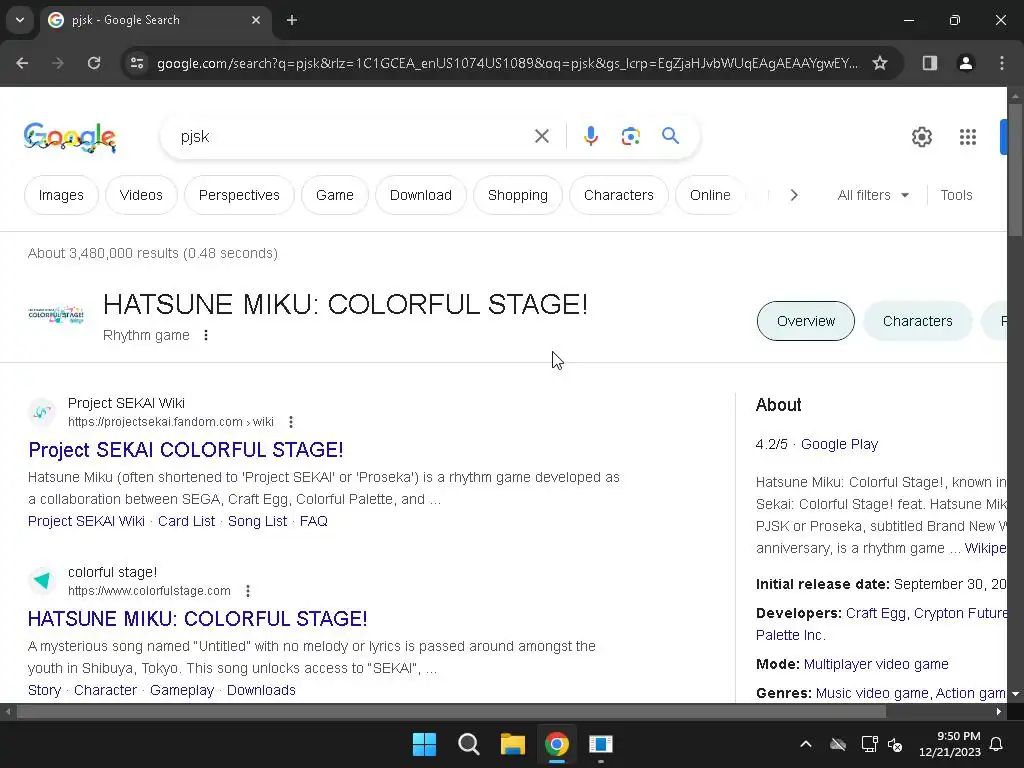Image resolution: width=1024 pixels, height=768 pixels.
Task: Open the Google Play rating link
Action: point(839,444)
